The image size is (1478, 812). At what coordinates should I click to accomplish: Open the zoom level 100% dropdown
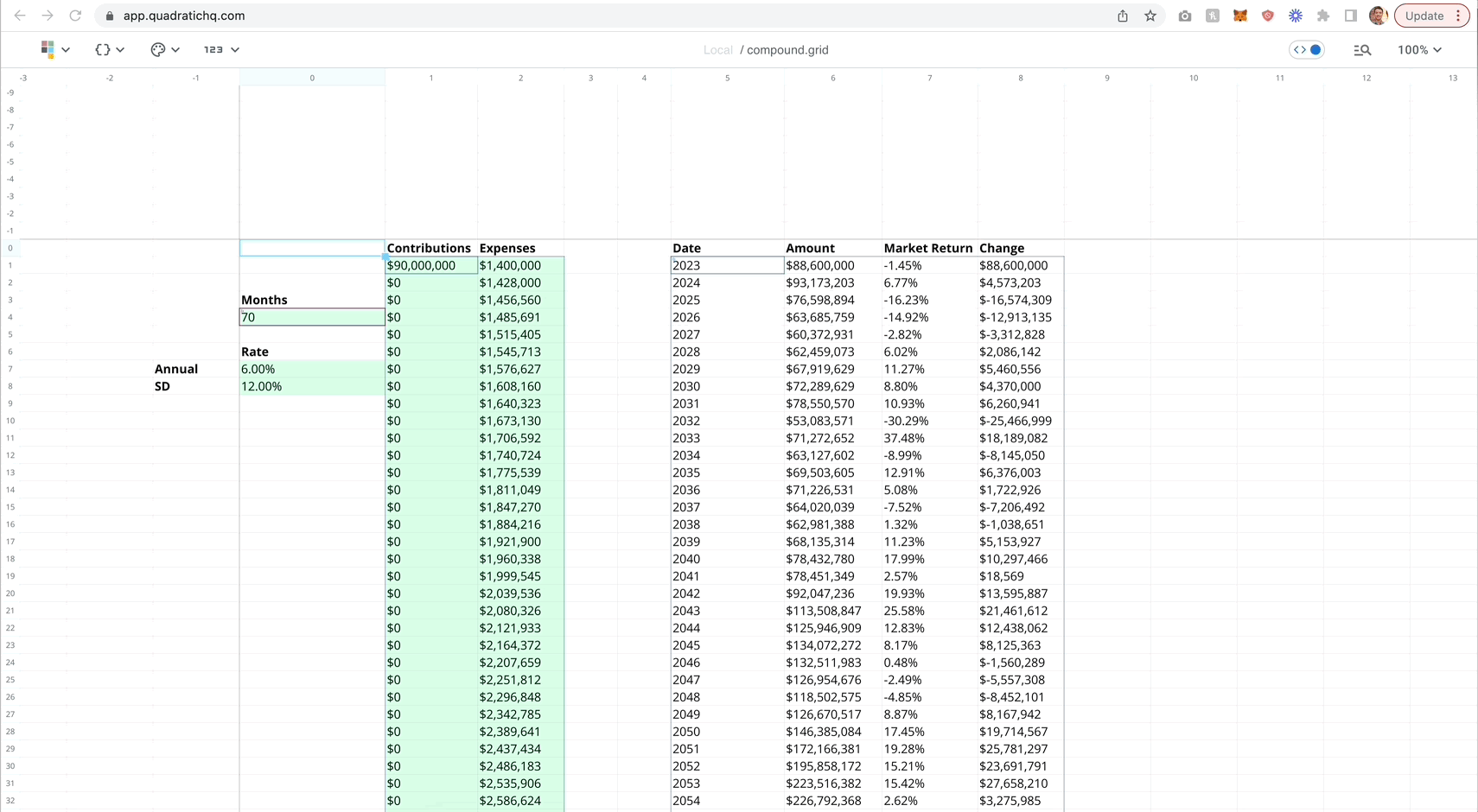[1419, 49]
